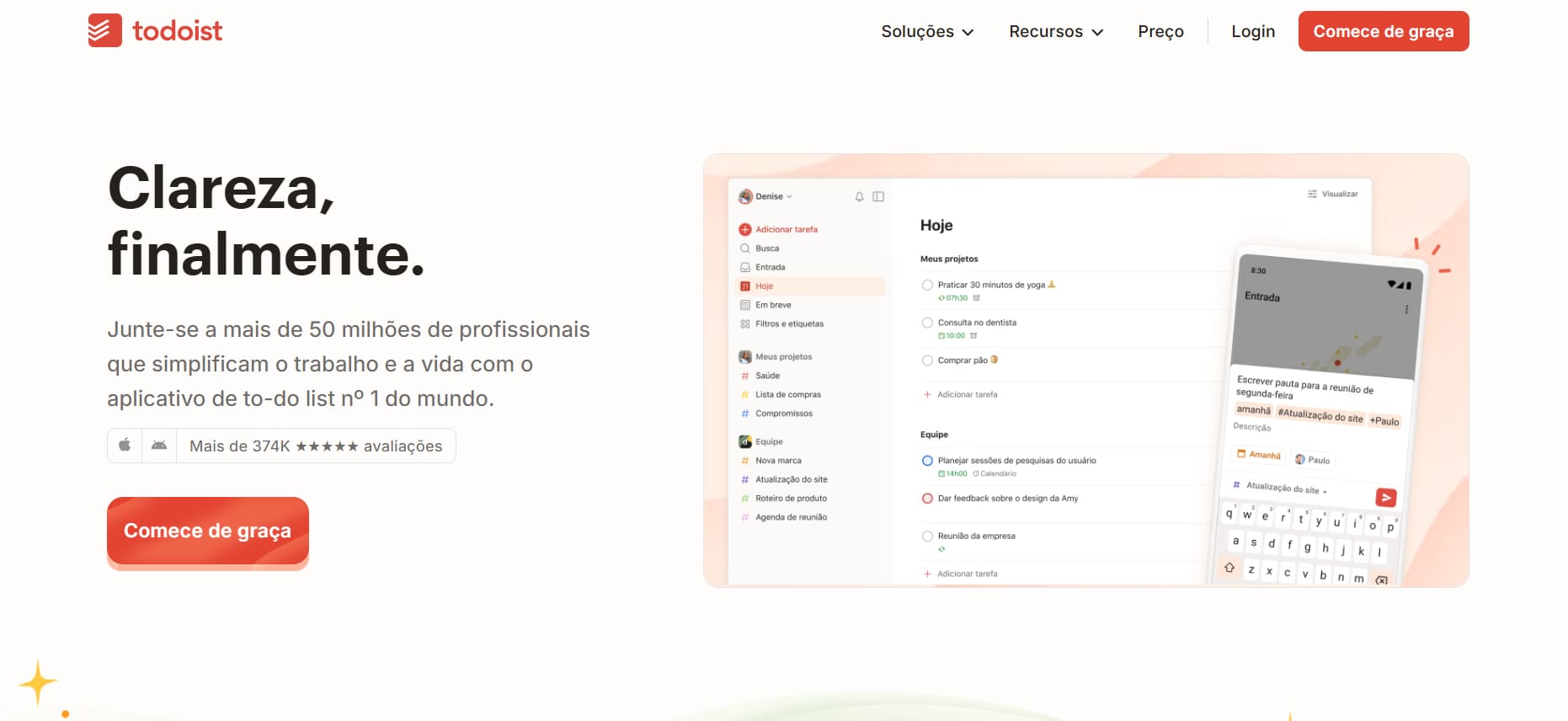Image resolution: width=1568 pixels, height=721 pixels.
Task: Check off Reunião da empresa task
Action: point(927,536)
